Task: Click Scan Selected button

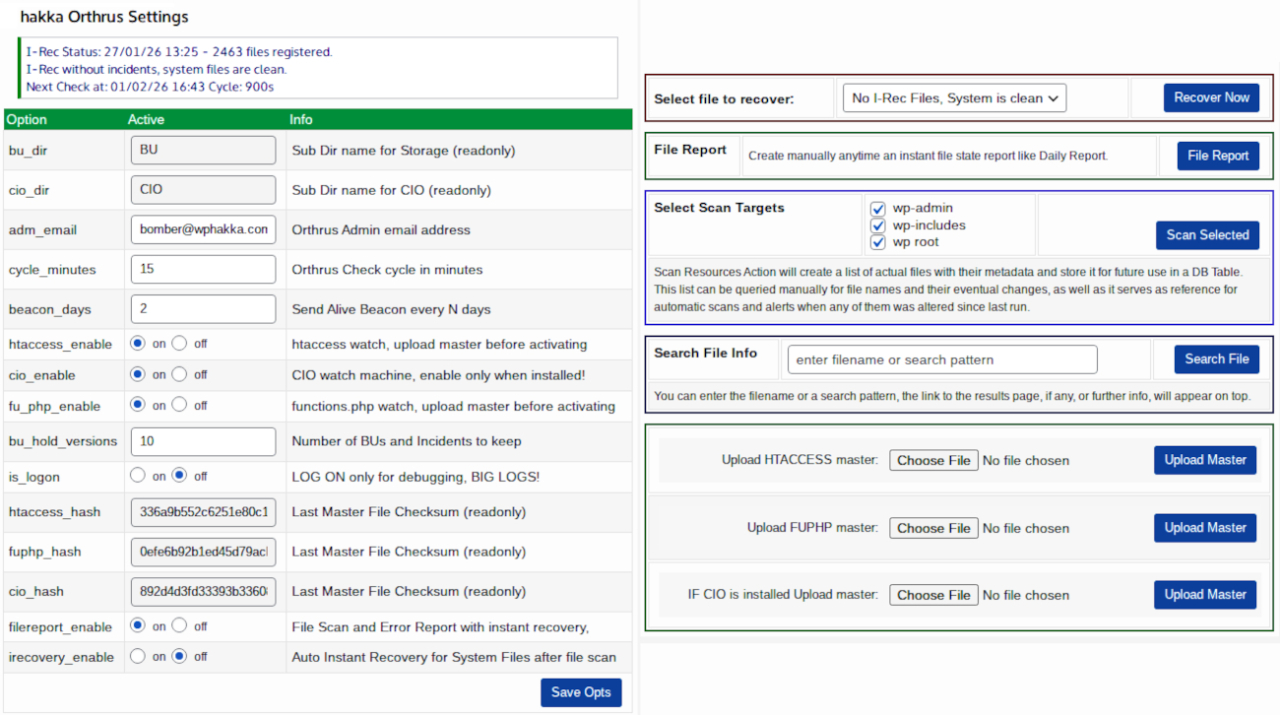Action: [1207, 235]
